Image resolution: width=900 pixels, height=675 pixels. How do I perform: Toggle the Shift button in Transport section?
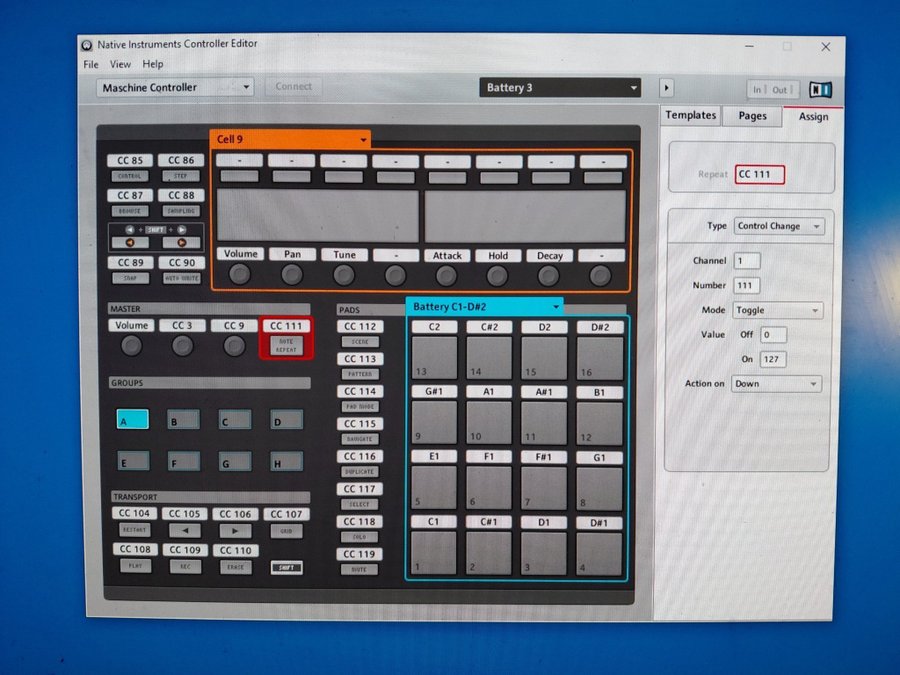pyautogui.click(x=287, y=567)
